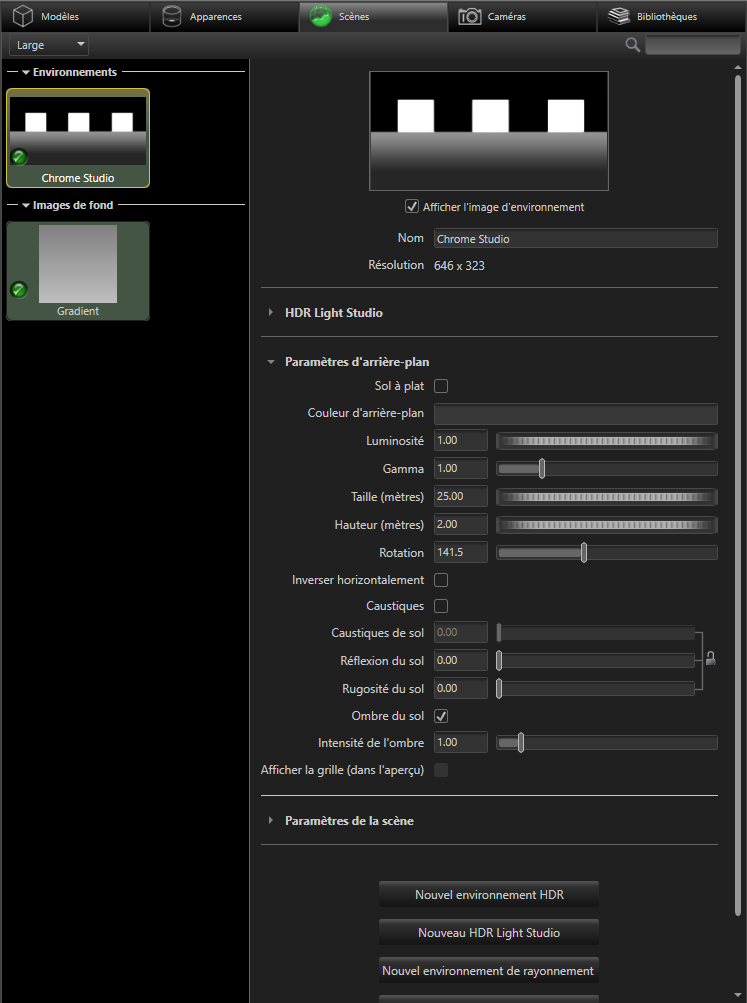Switch to the Apparences tab
Screen dimensions: 747x1003
(x=224, y=17)
